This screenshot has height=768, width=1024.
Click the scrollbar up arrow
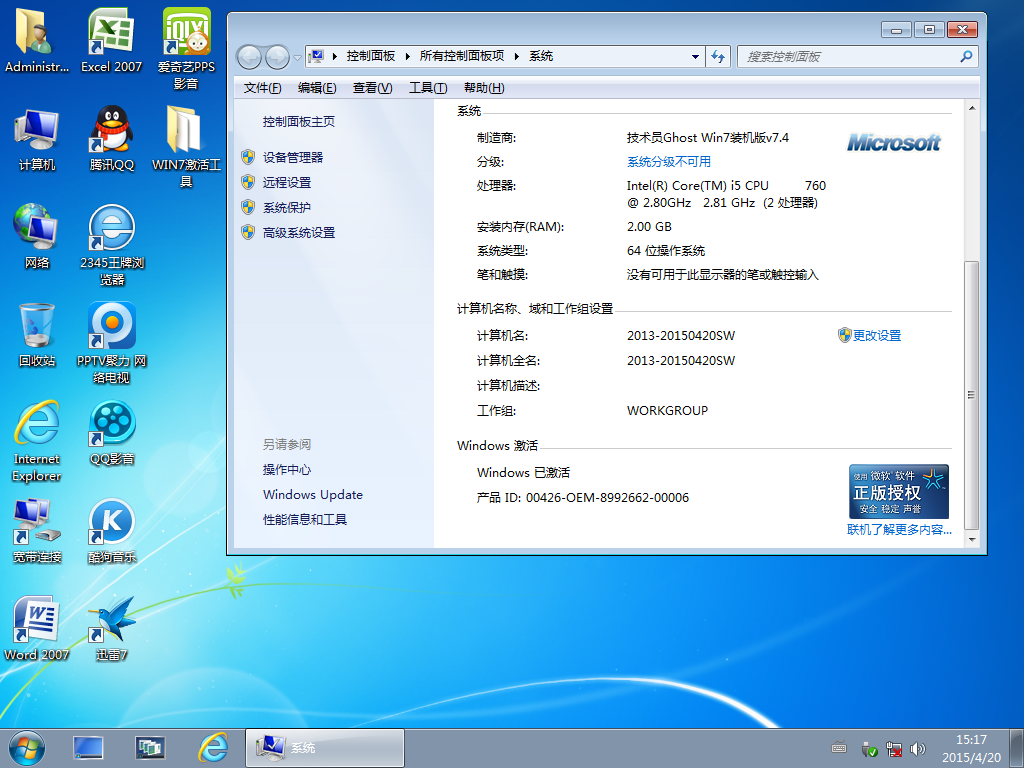[x=972, y=108]
